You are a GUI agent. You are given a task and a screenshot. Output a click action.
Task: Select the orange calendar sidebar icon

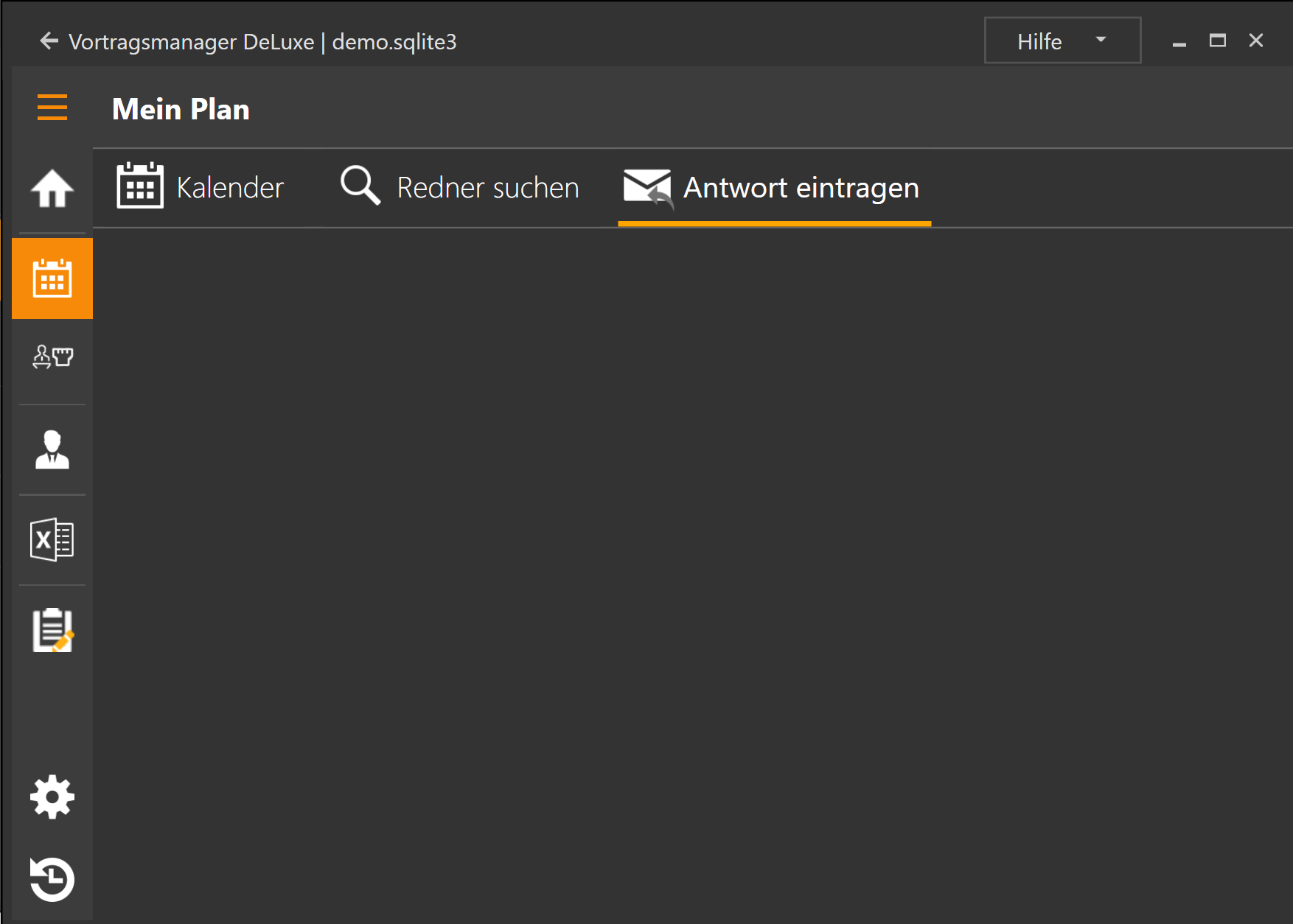52,279
